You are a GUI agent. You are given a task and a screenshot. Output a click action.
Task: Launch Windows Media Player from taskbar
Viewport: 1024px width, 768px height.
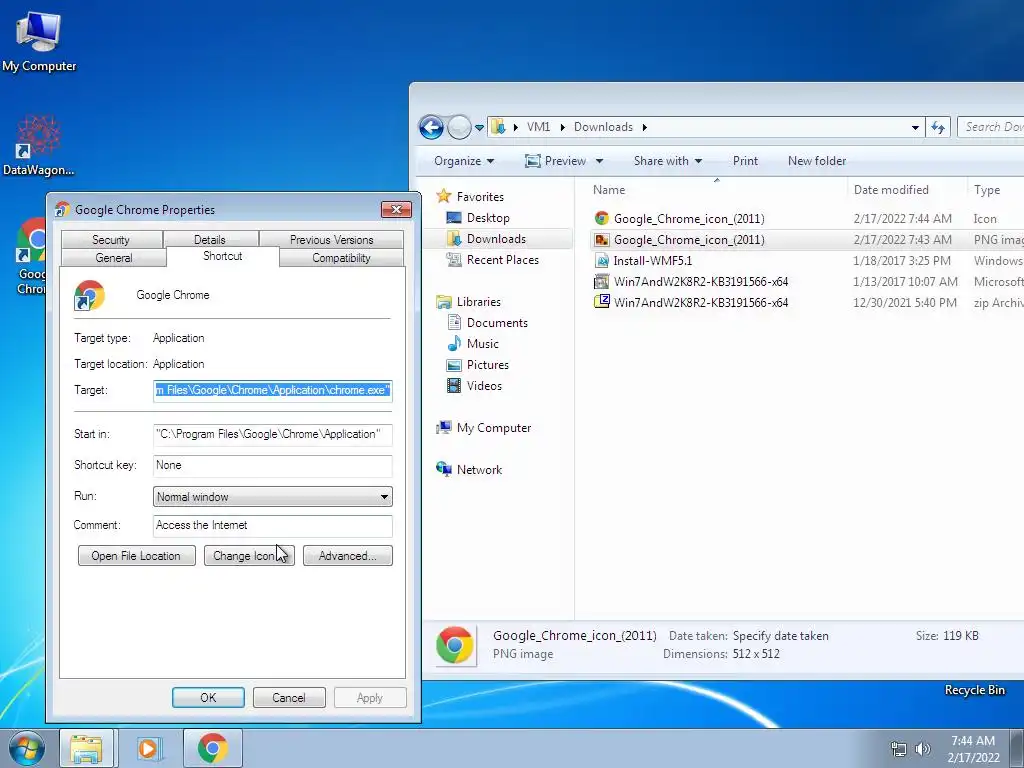148,748
